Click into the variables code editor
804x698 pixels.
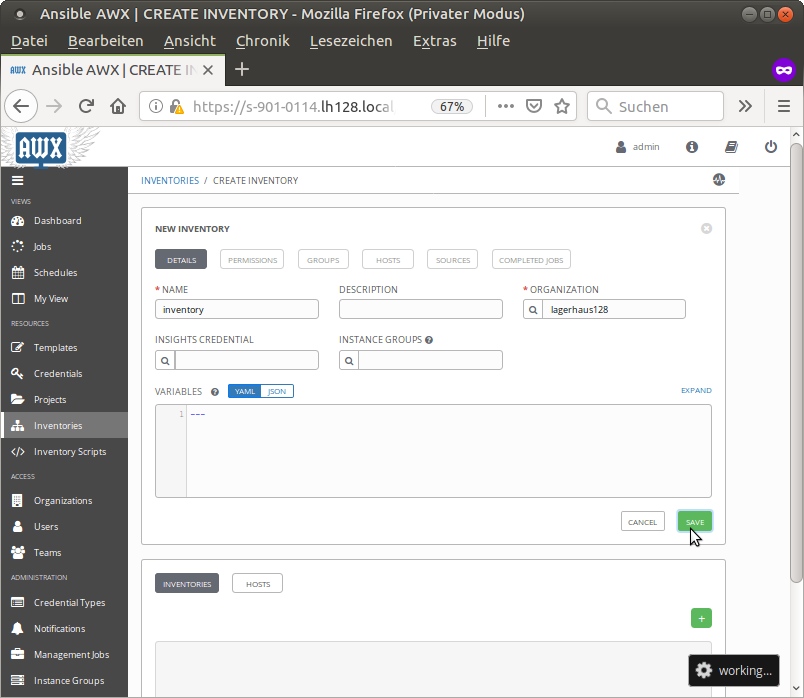click(449, 451)
